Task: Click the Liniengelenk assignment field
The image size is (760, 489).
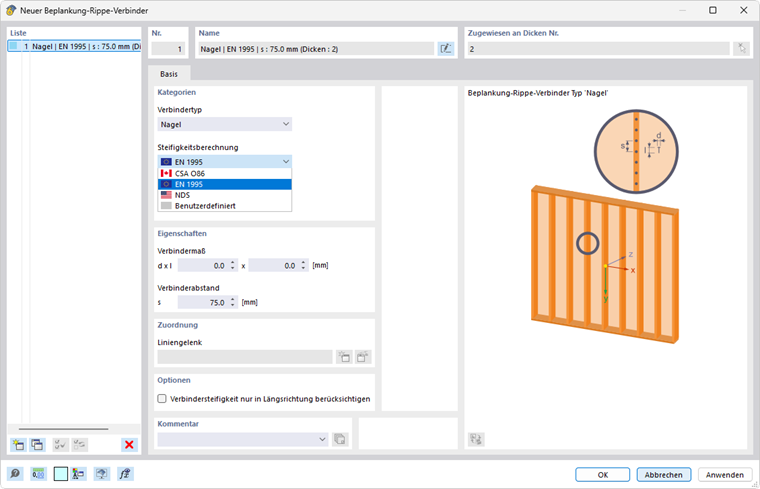Action: (245, 357)
